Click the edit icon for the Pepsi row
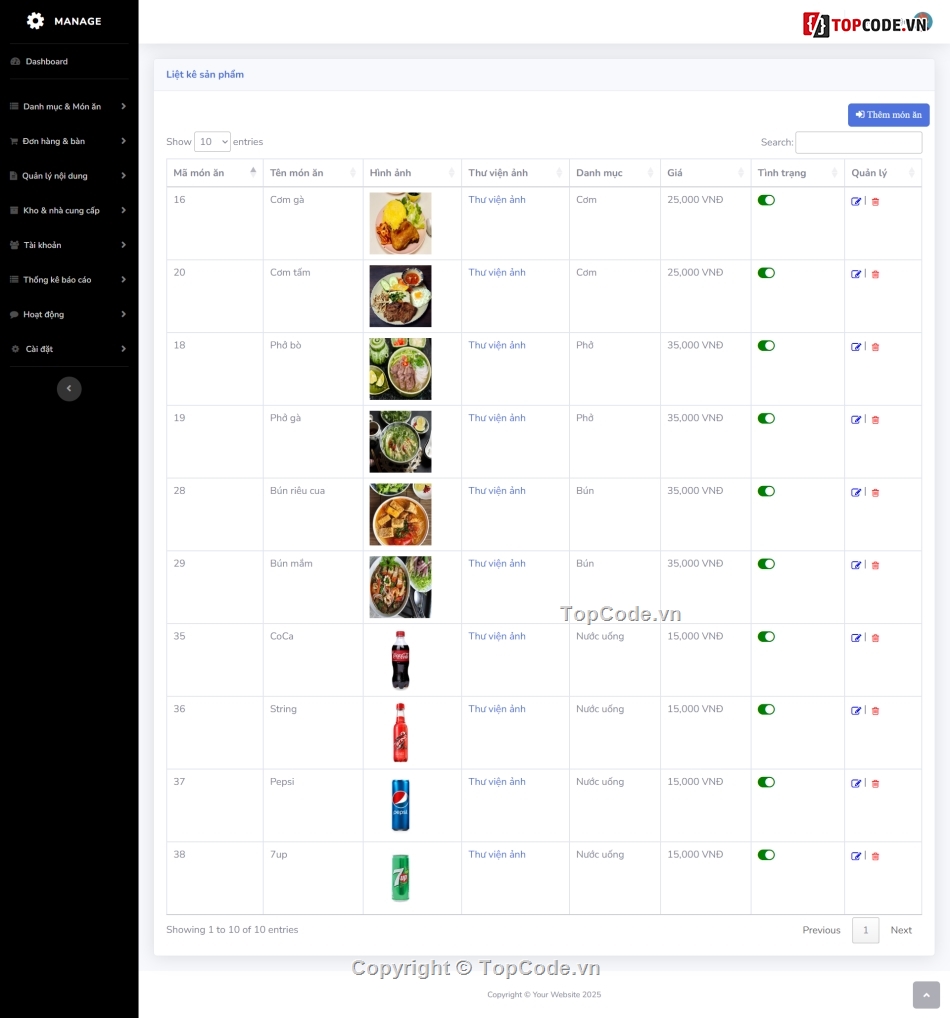Screen dimensions: 950x1018 pos(856,784)
